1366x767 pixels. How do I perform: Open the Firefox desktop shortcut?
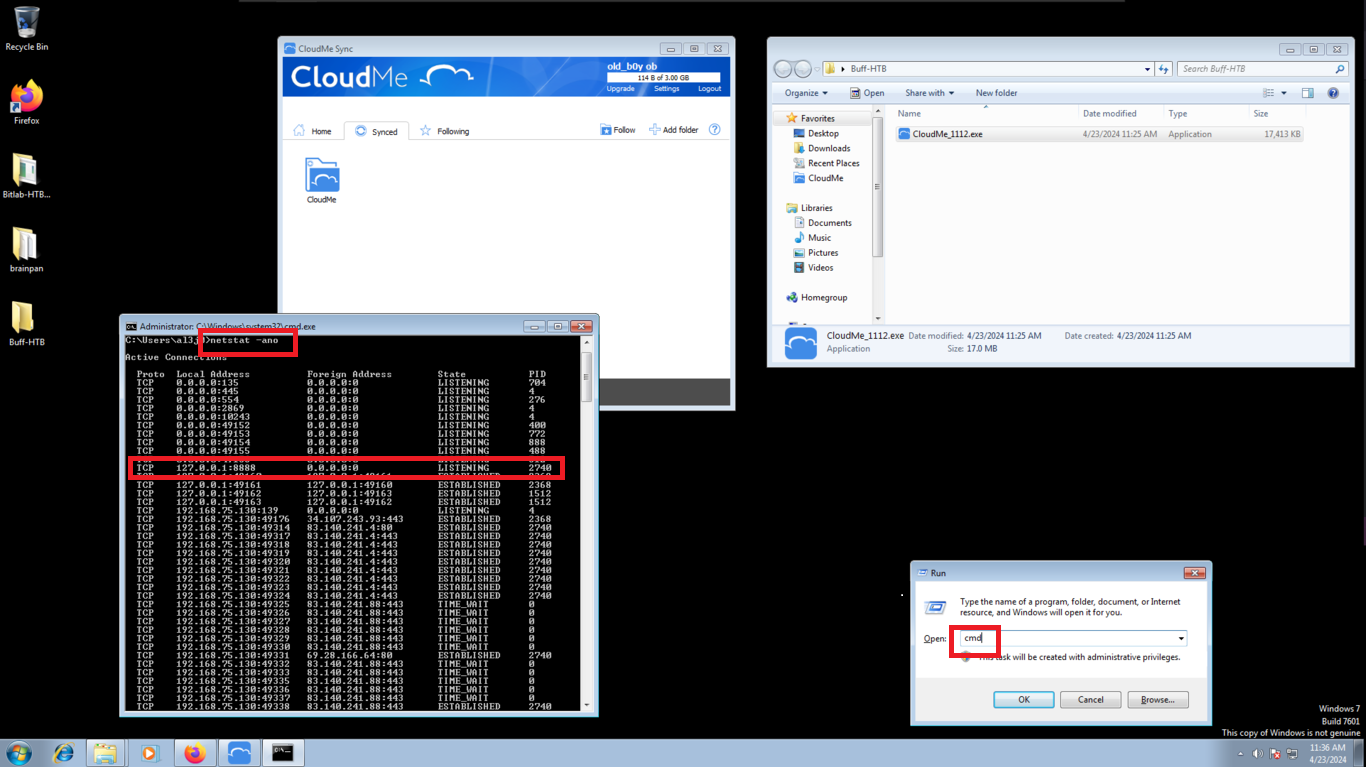tap(27, 96)
